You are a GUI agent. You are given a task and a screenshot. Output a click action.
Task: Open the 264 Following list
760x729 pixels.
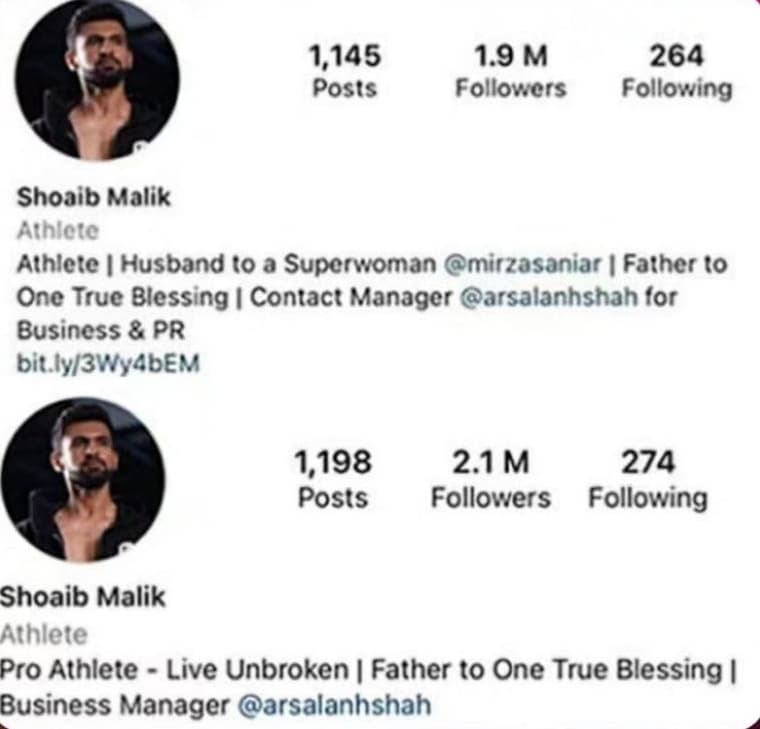[x=676, y=70]
